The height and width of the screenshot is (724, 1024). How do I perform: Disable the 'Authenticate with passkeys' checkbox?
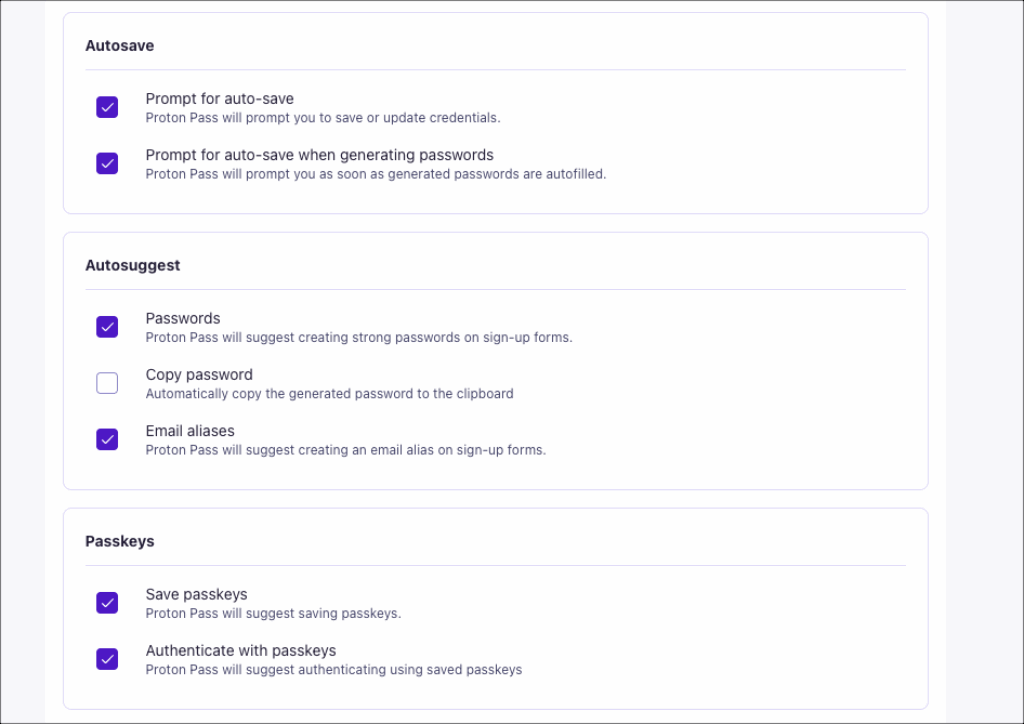tap(107, 659)
